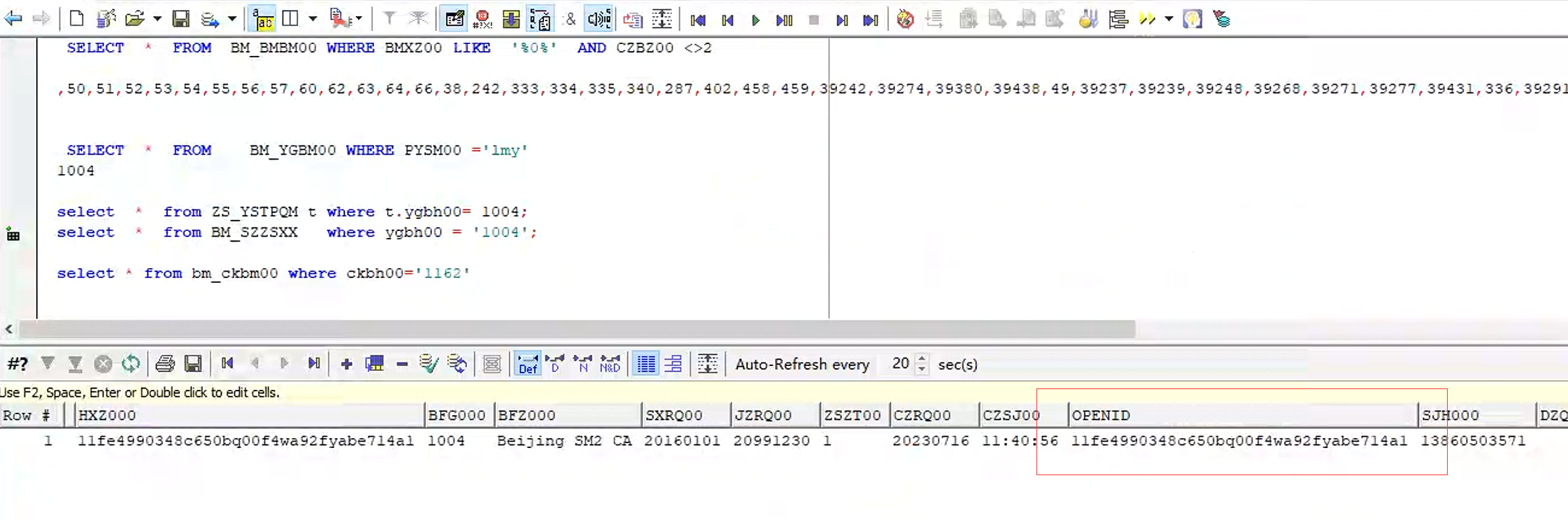This screenshot has height=520, width=1568.
Task: Sort by the HXZ000 column header
Action: [250, 416]
